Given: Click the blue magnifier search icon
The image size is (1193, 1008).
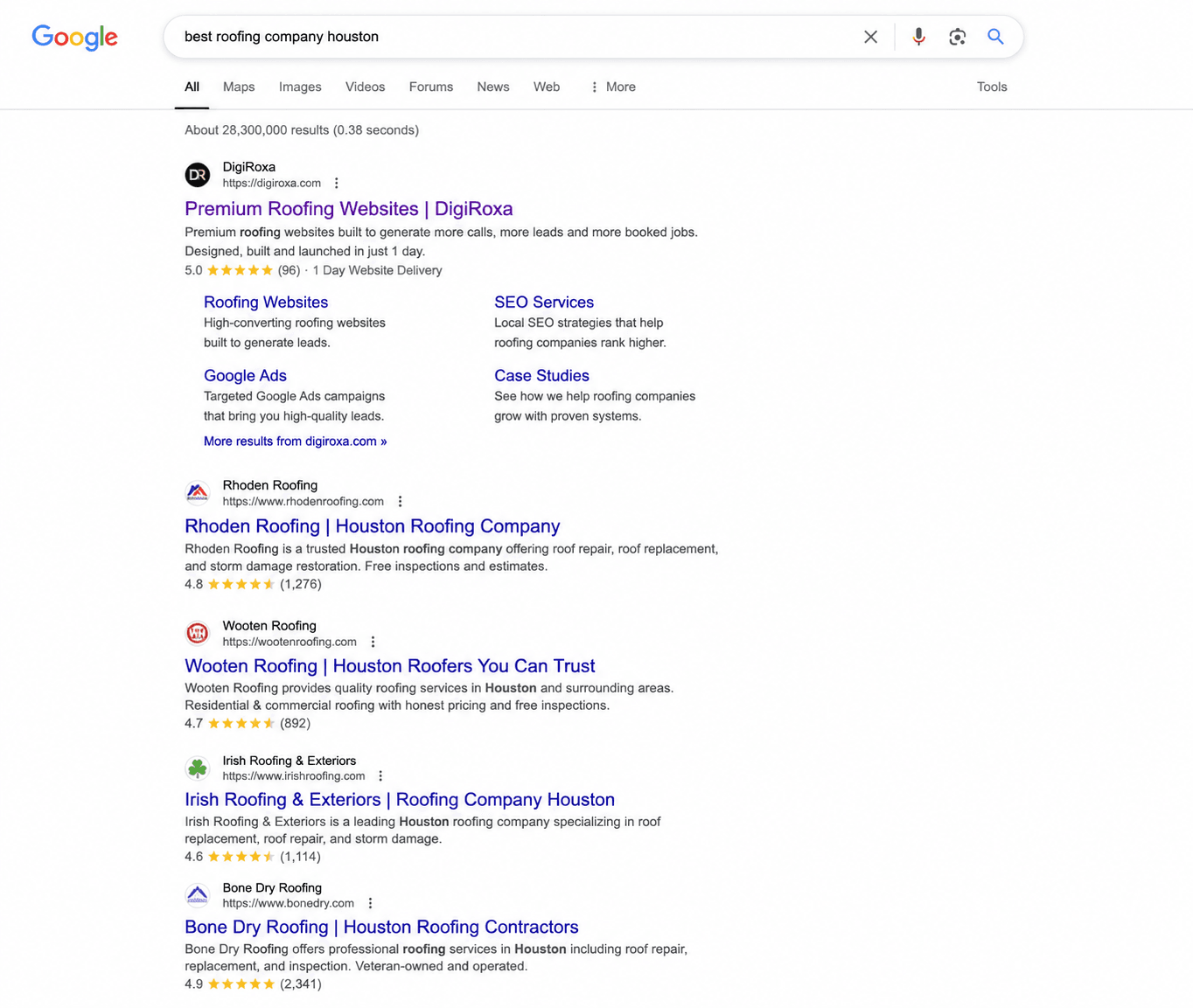Looking at the screenshot, I should (x=995, y=37).
